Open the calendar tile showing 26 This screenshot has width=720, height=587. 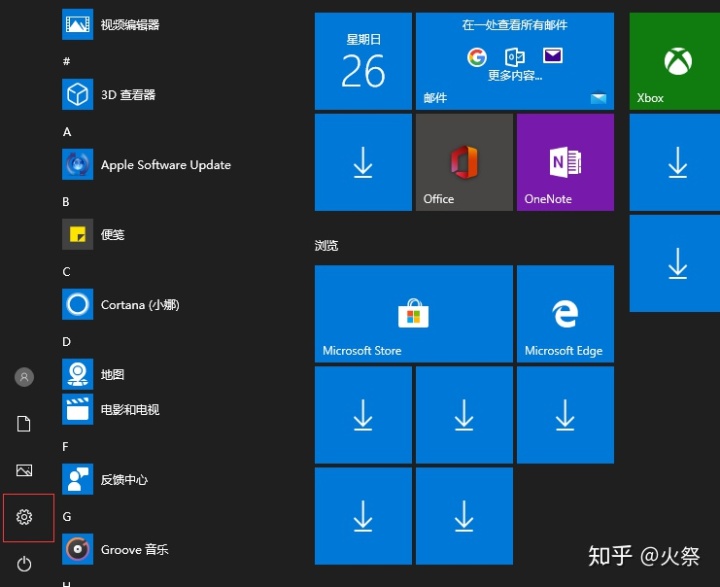tap(363, 61)
